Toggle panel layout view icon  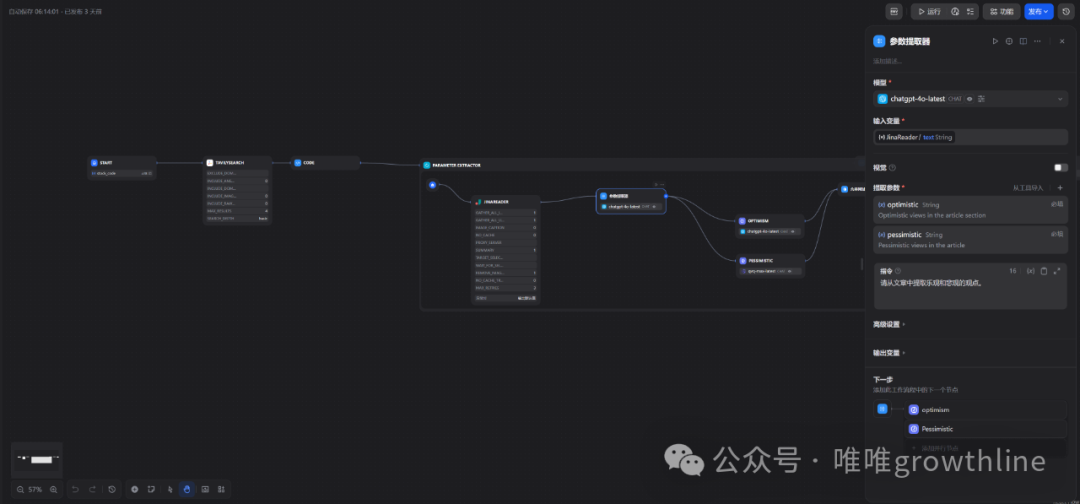(x=1024, y=41)
